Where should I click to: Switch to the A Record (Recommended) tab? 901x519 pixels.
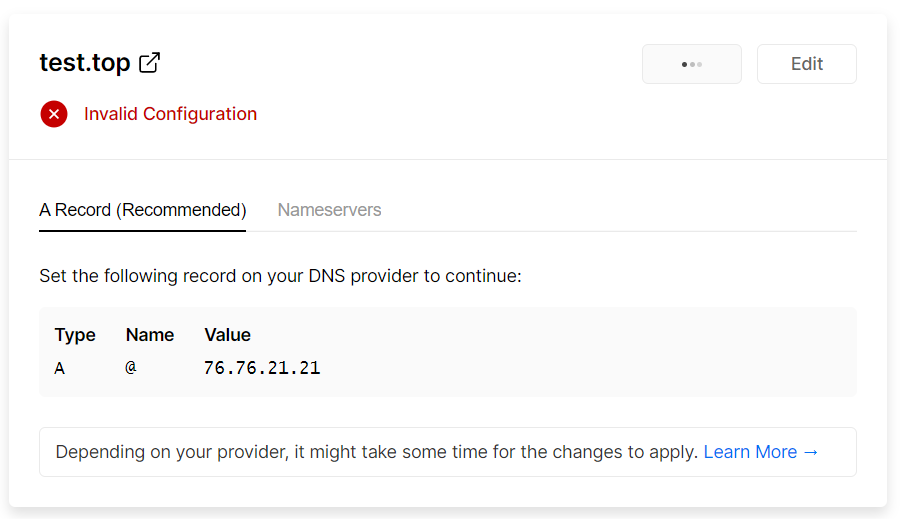142,210
